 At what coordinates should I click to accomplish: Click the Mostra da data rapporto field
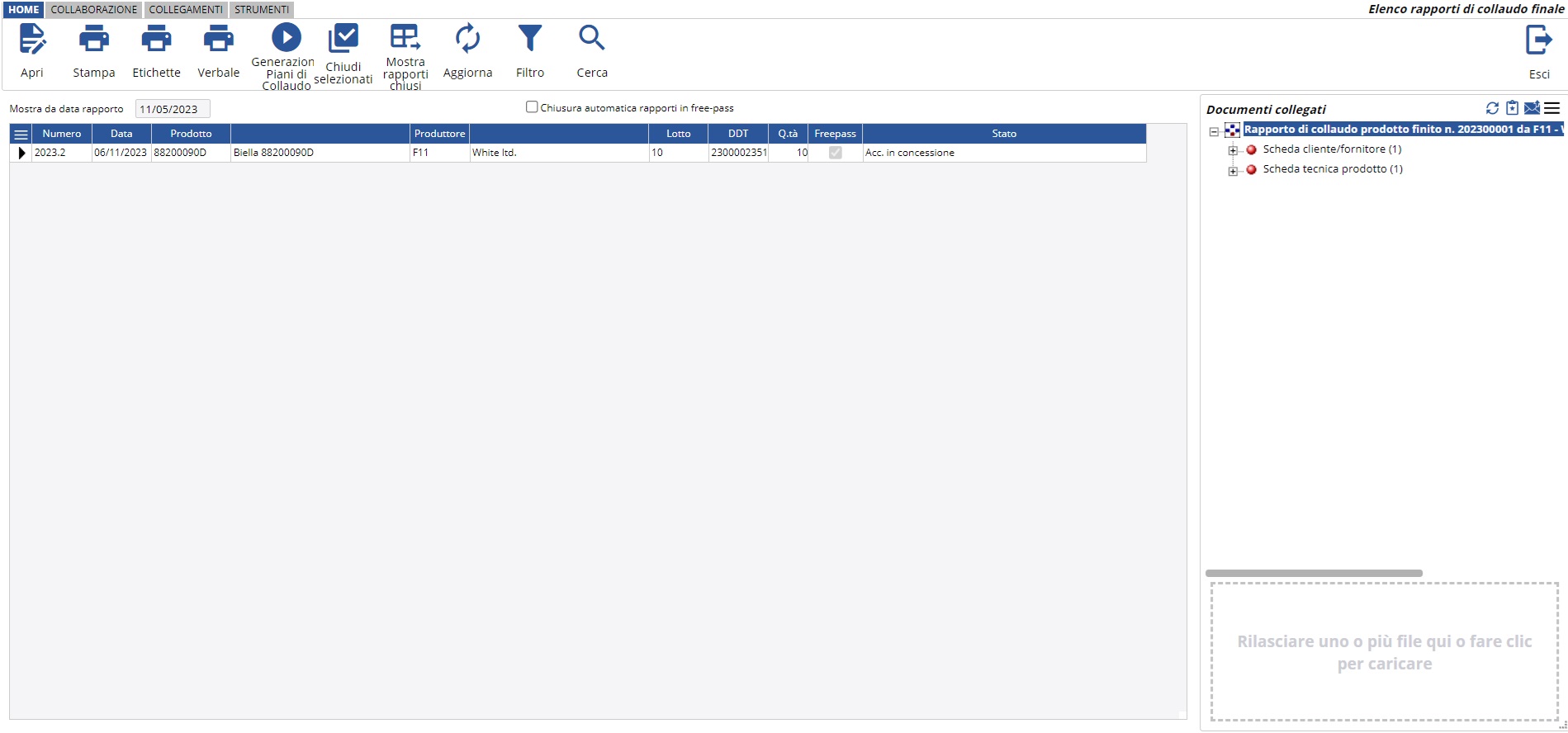coord(173,109)
